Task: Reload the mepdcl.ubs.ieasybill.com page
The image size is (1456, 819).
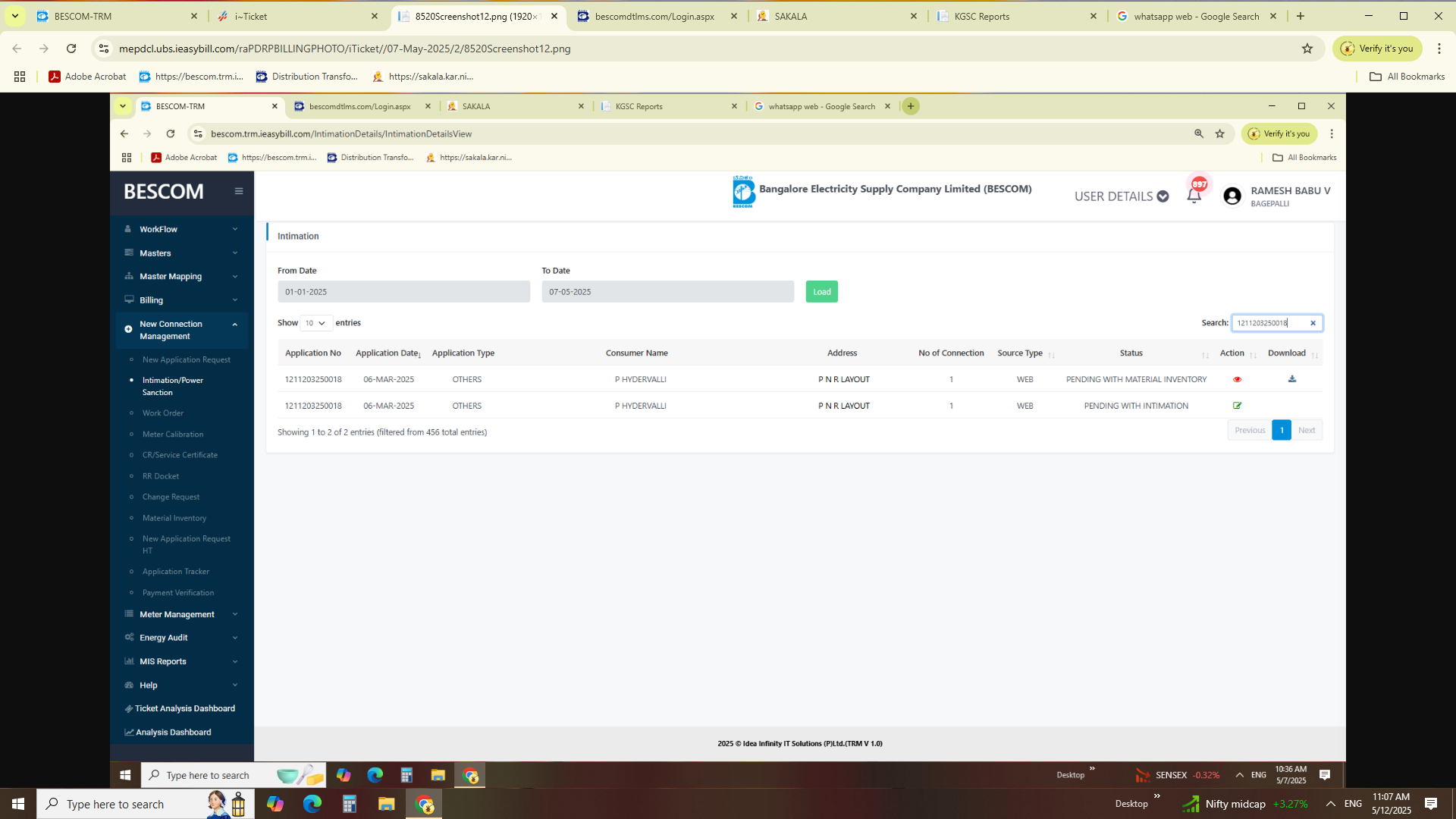Action: tap(71, 49)
